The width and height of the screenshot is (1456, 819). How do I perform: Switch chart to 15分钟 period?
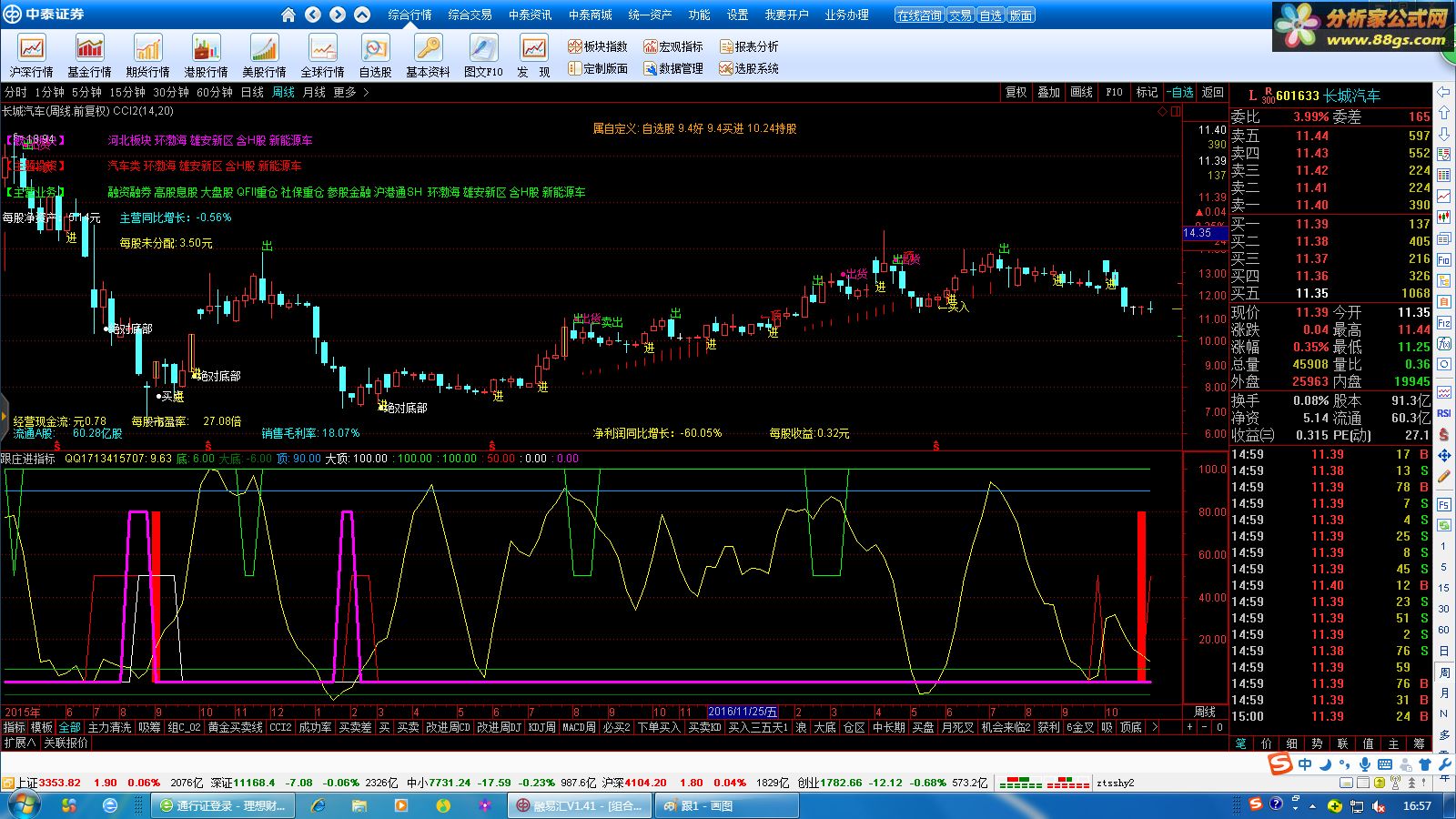click(127, 92)
